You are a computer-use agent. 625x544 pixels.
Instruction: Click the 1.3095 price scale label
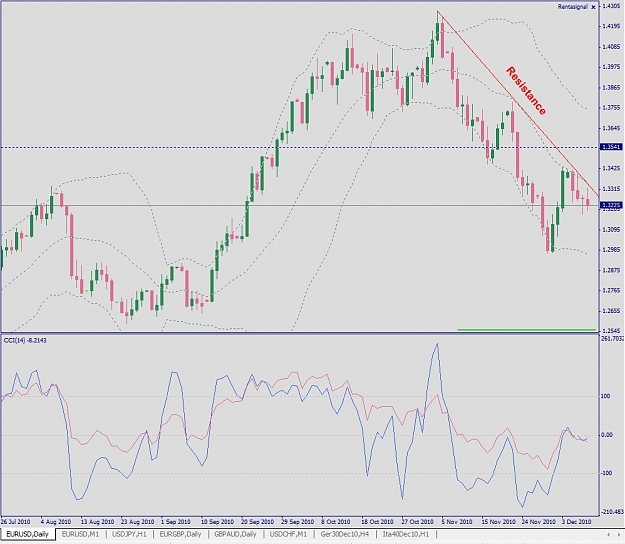point(611,230)
